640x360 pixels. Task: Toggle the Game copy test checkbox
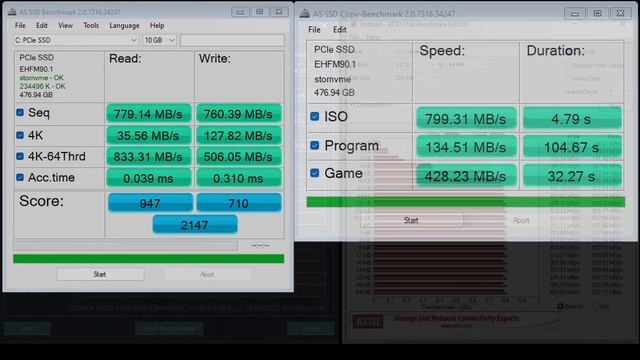coord(315,173)
